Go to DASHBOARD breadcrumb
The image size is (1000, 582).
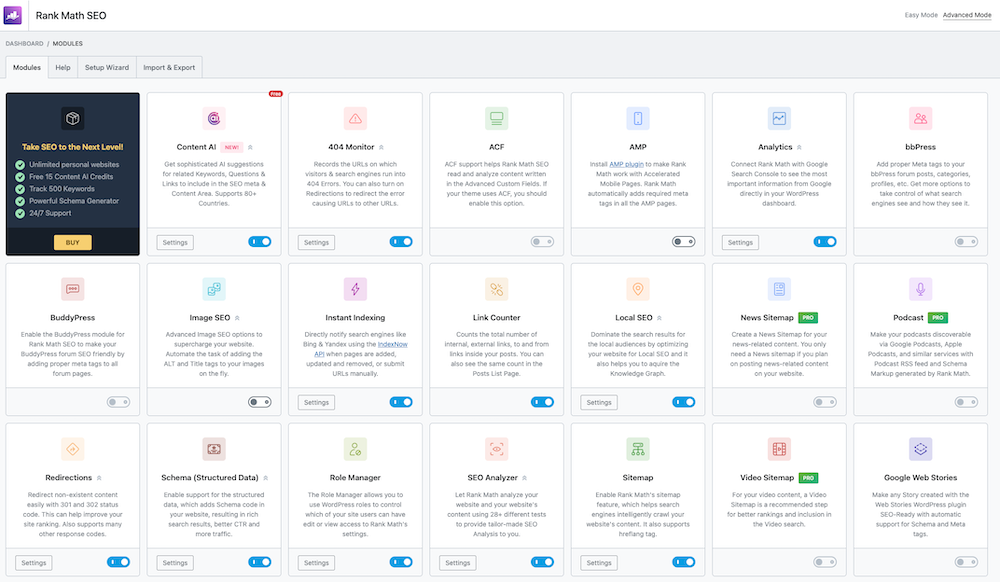coord(24,43)
